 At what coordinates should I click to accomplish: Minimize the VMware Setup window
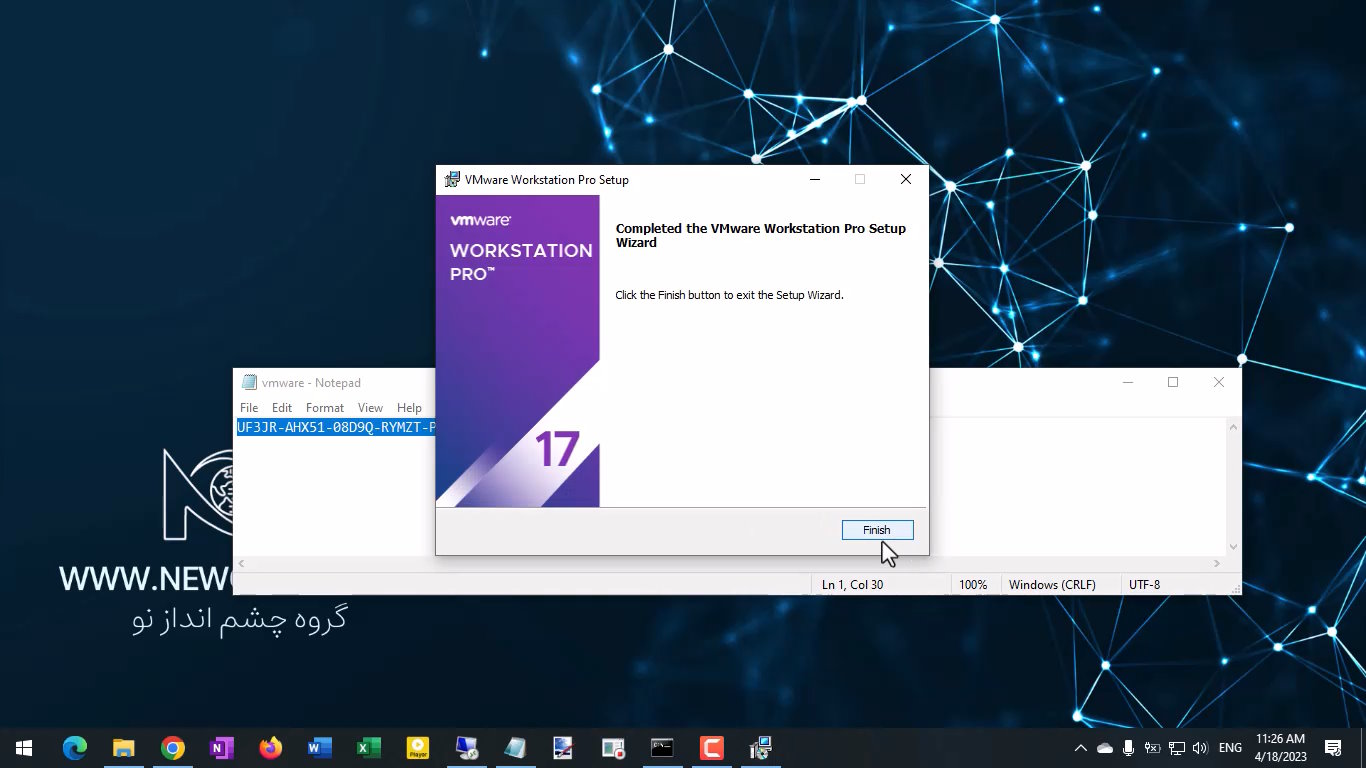[815, 180]
